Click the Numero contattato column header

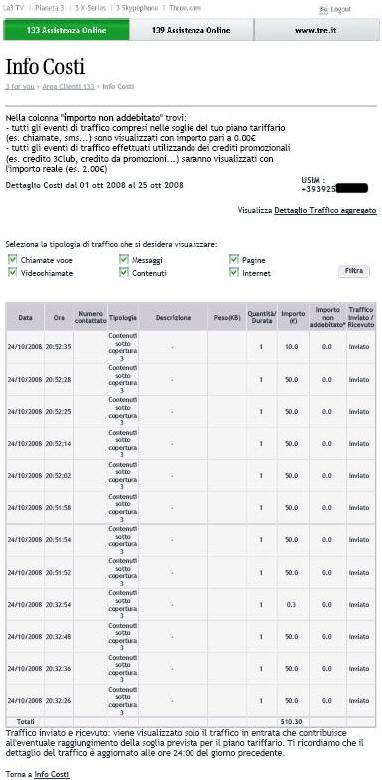[x=91, y=317]
